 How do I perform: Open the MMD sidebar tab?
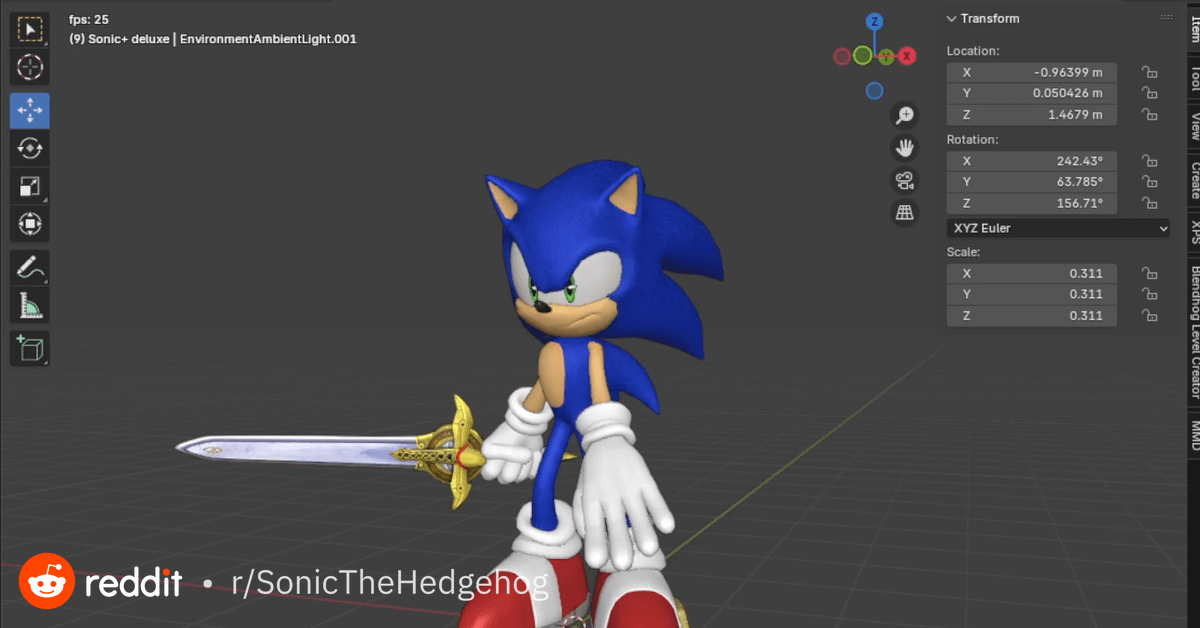click(1194, 435)
